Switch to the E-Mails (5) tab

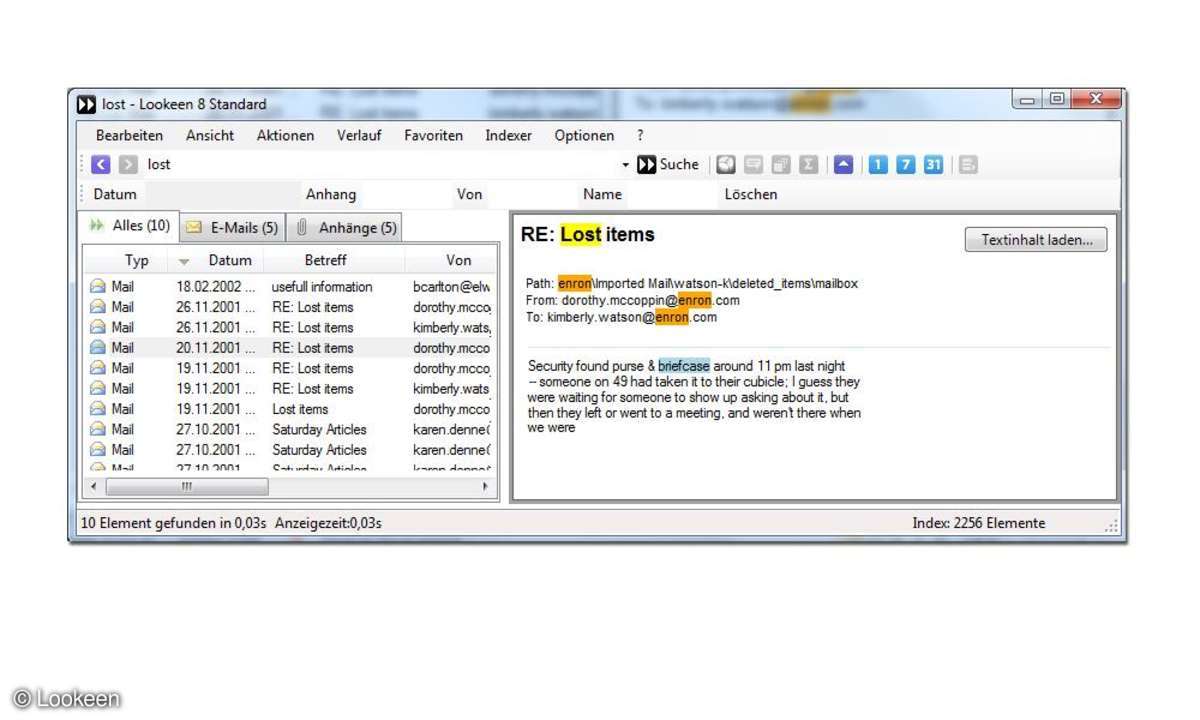point(233,228)
